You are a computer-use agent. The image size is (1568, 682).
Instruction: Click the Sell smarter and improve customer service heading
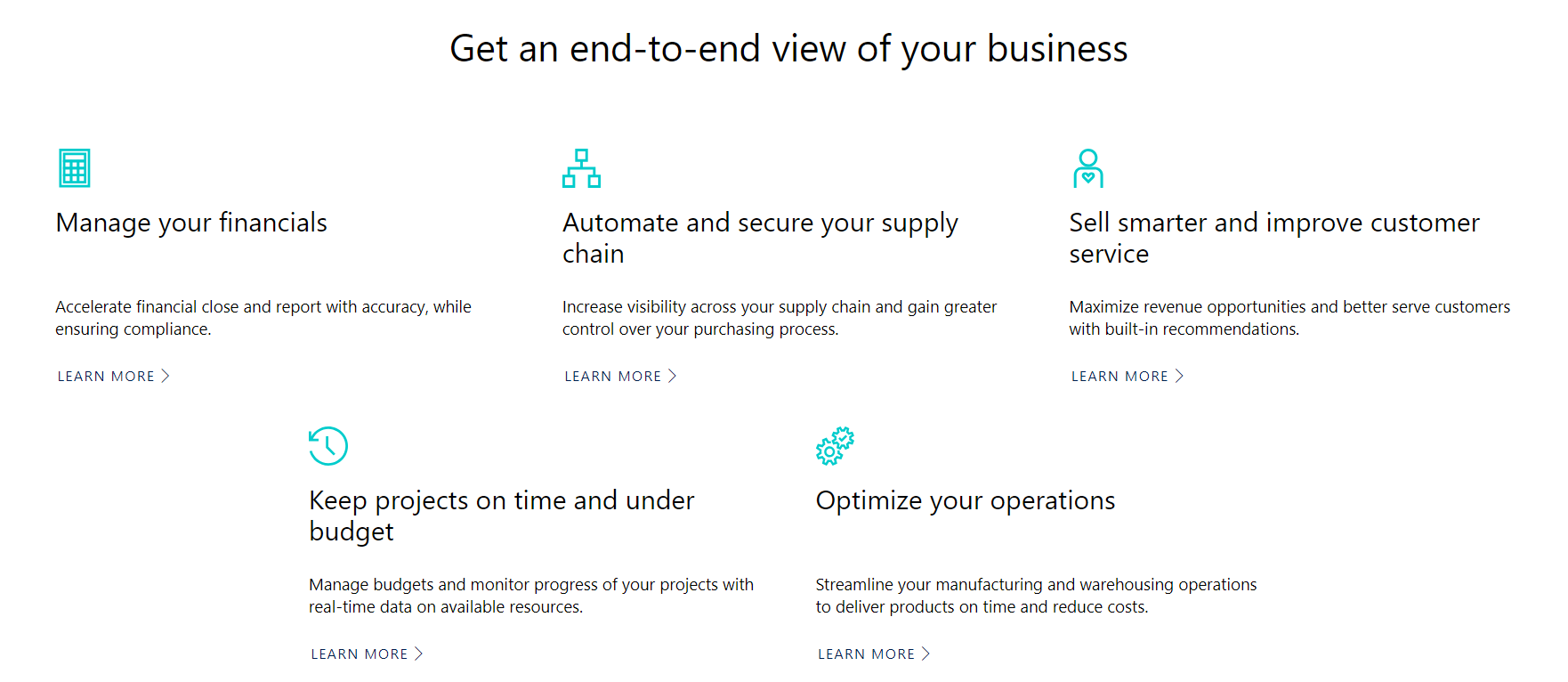tap(1273, 238)
